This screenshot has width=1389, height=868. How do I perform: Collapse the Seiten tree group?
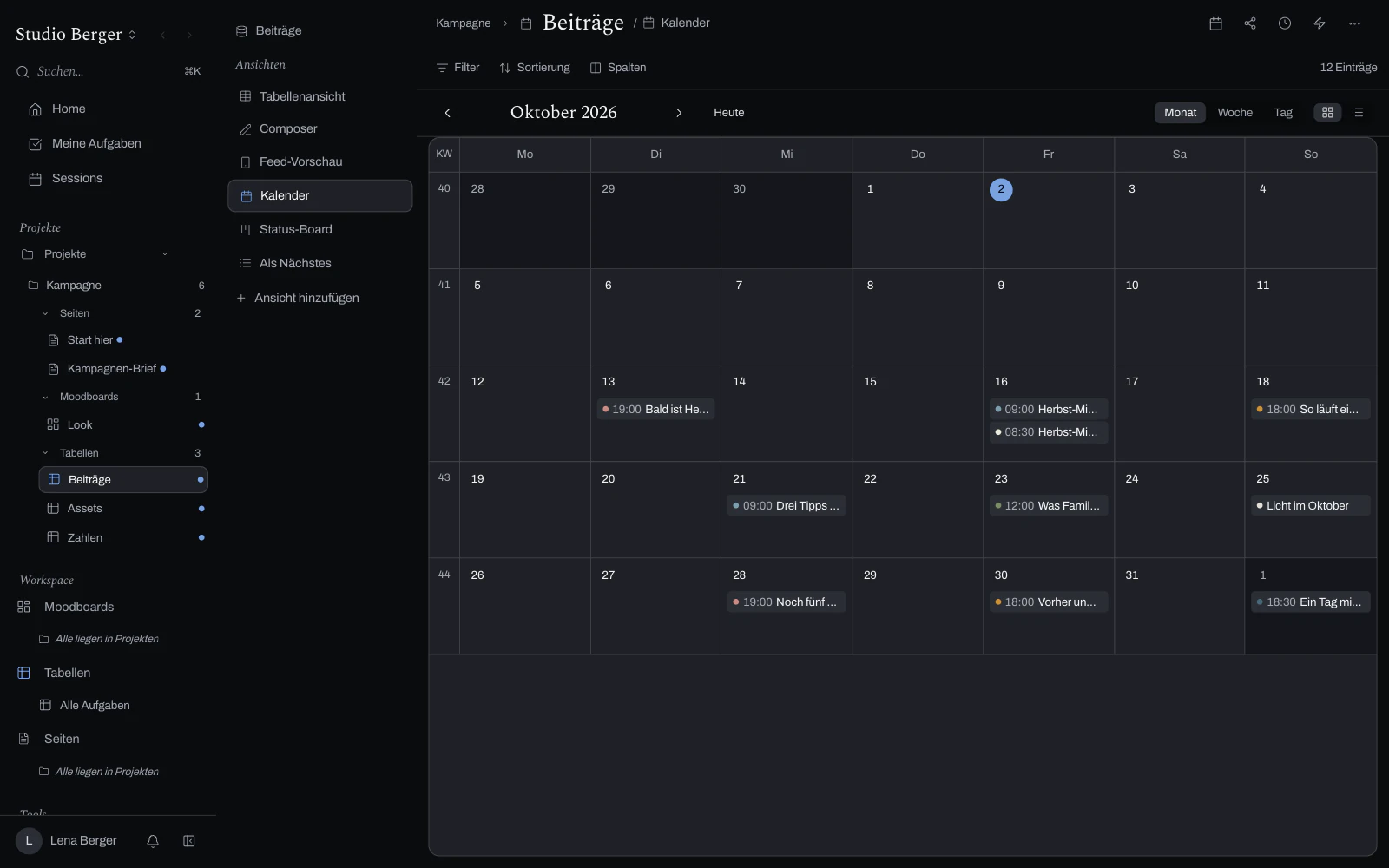tap(45, 313)
